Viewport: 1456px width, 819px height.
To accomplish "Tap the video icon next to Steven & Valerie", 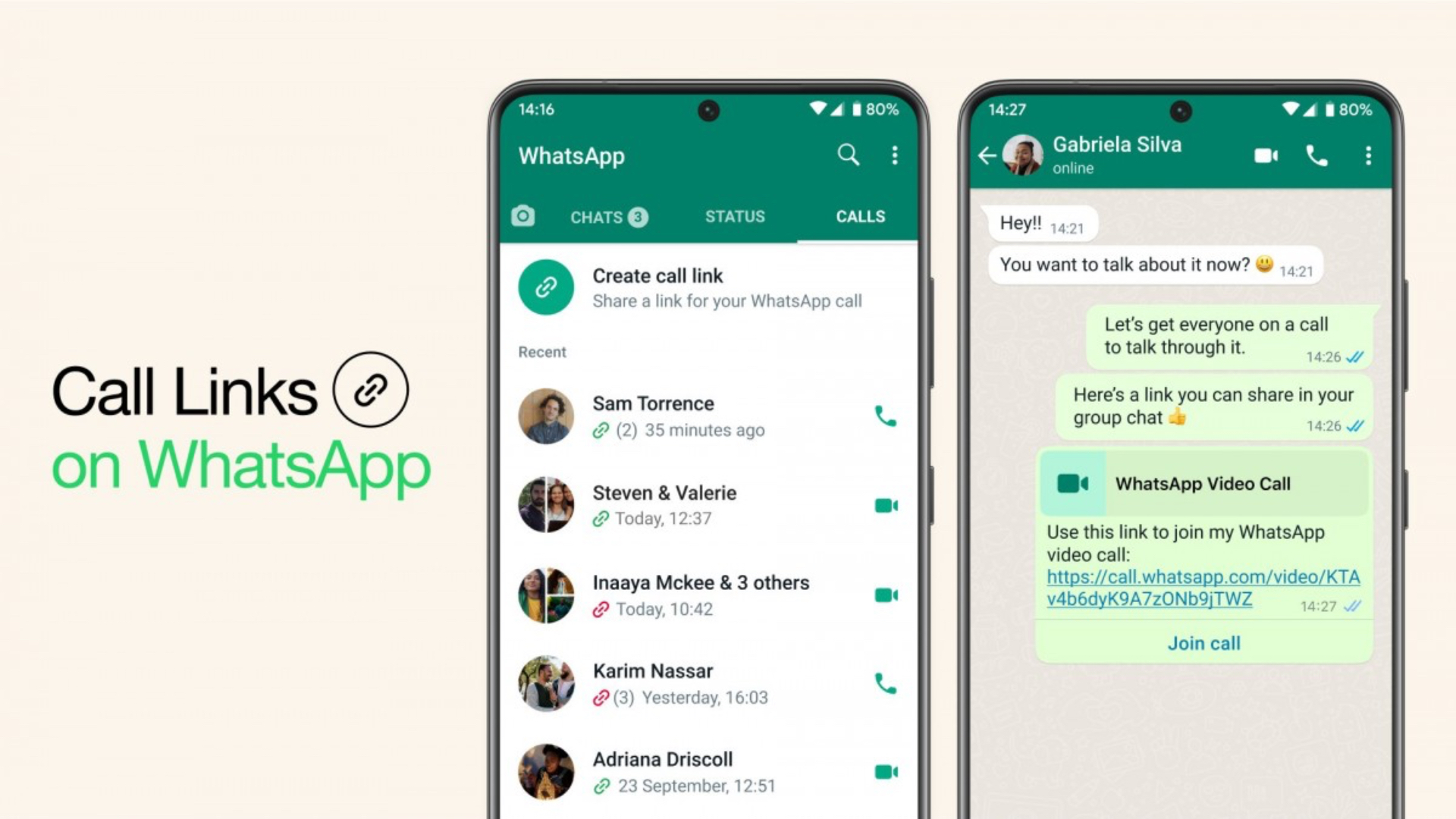I will tap(885, 505).
